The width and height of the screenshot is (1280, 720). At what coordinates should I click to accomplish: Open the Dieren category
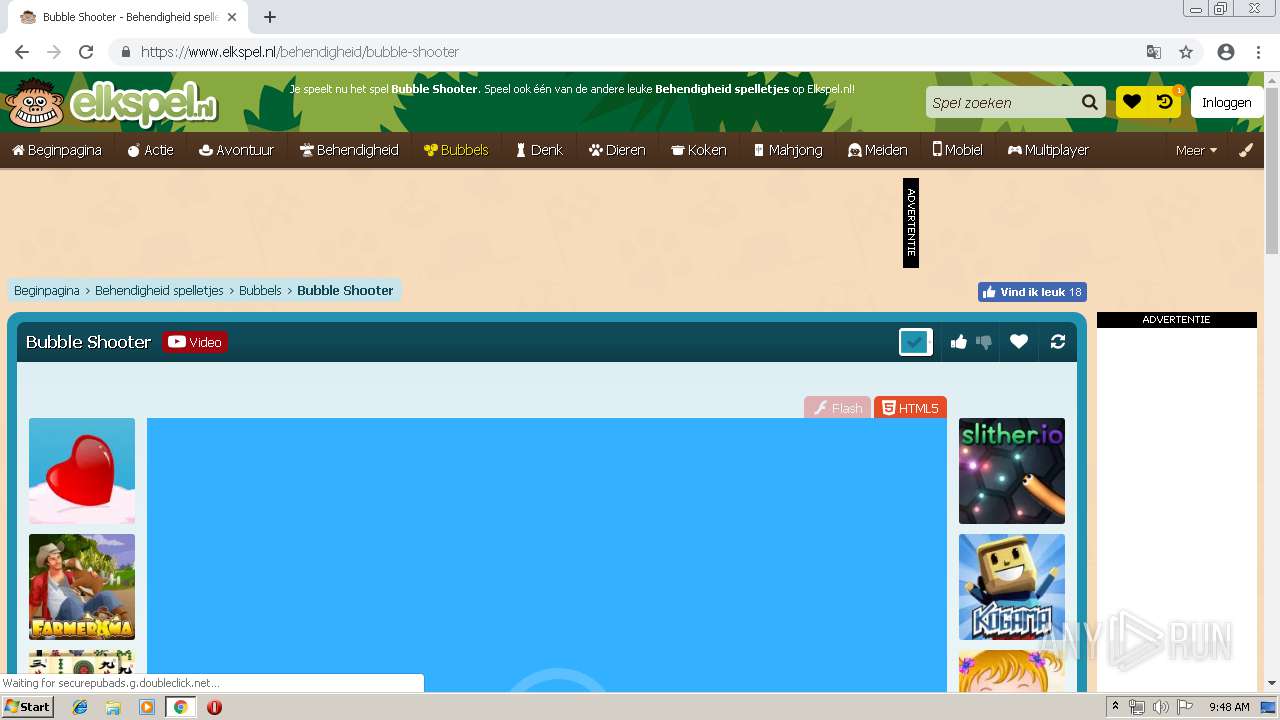point(617,150)
